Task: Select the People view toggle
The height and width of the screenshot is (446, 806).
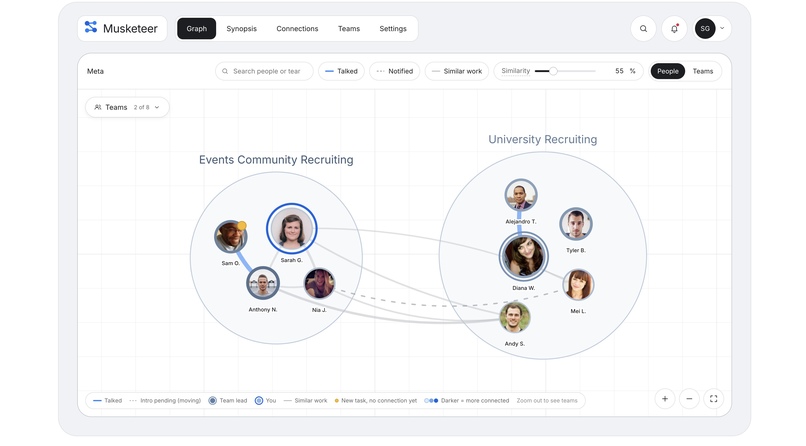Action: [668, 71]
